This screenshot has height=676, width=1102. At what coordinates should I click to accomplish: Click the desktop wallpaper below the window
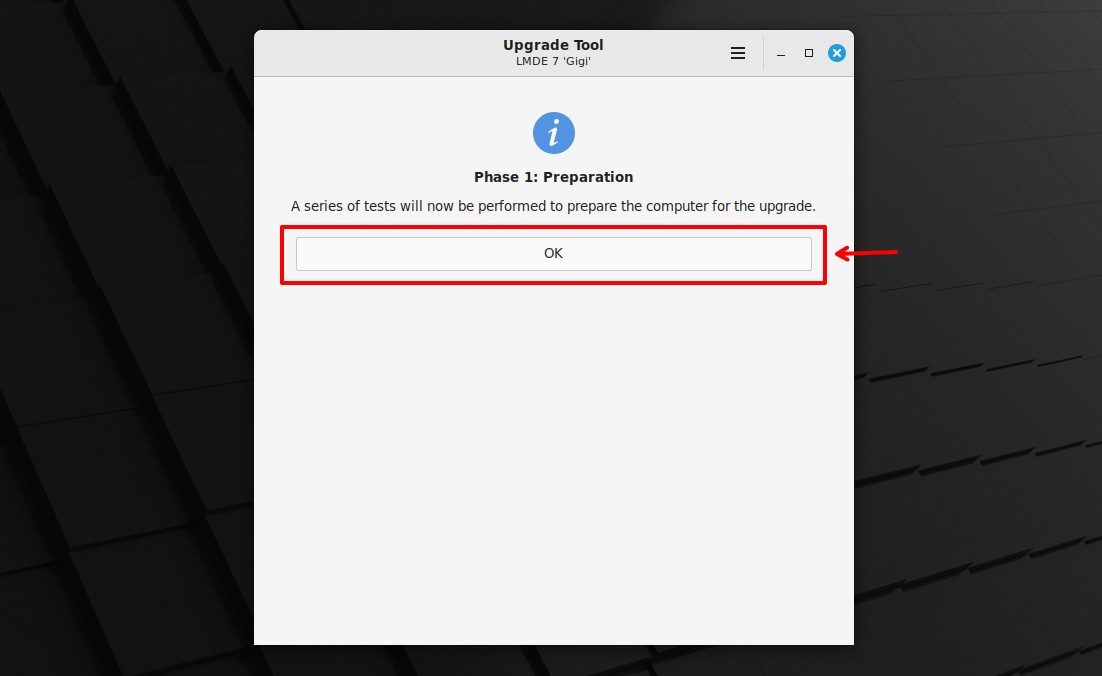[554, 661]
